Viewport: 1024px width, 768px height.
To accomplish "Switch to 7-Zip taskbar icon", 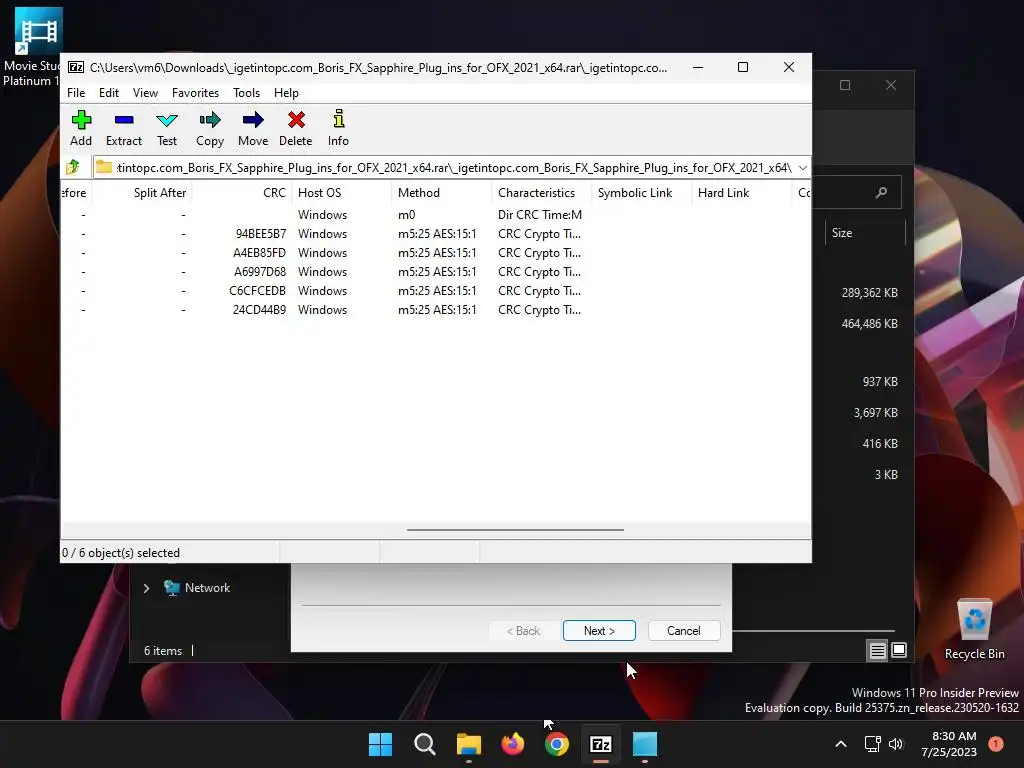I will click(601, 744).
